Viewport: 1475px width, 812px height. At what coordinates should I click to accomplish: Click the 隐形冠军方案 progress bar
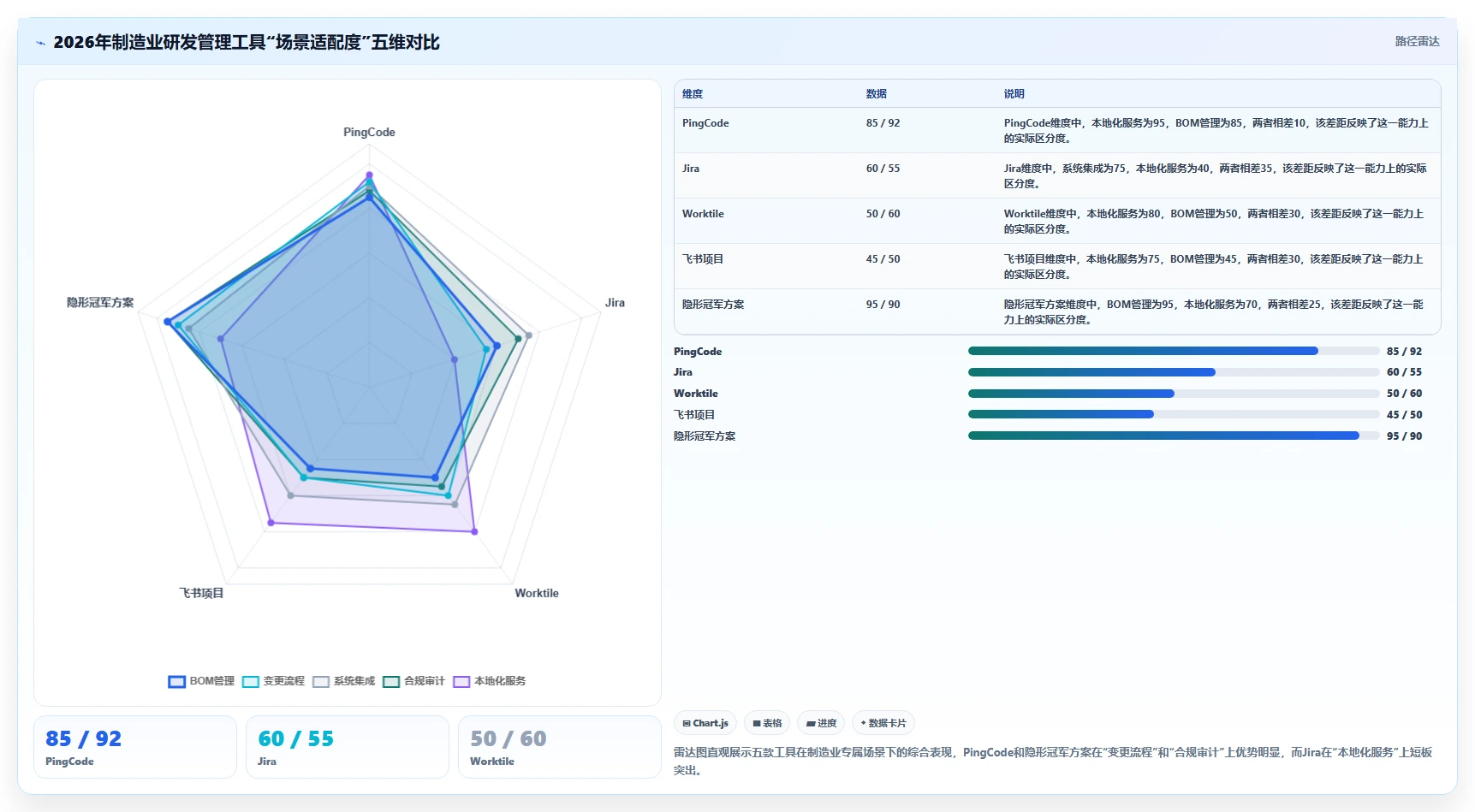[1174, 436]
